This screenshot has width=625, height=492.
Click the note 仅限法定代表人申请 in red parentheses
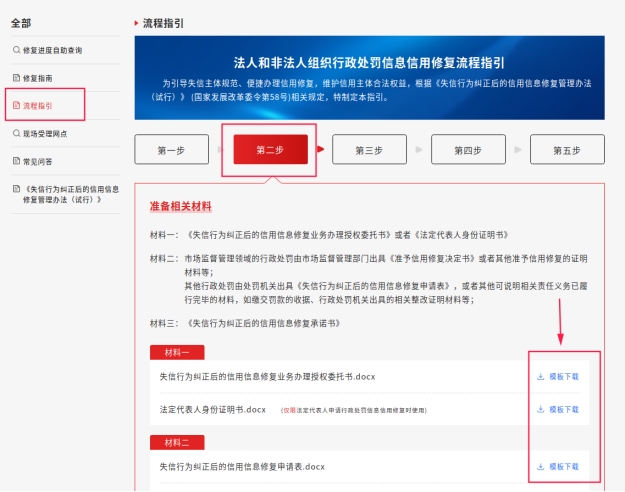pos(354,410)
